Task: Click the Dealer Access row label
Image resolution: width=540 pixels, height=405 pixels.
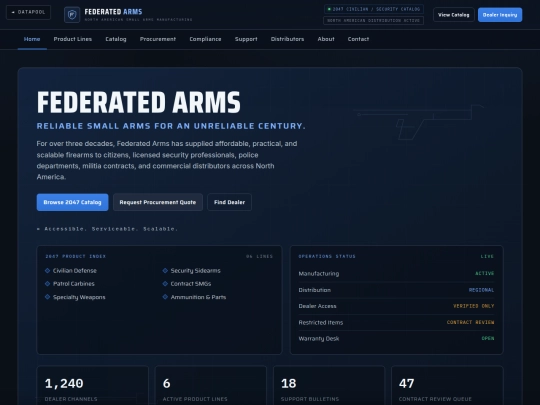Action: click(x=317, y=306)
